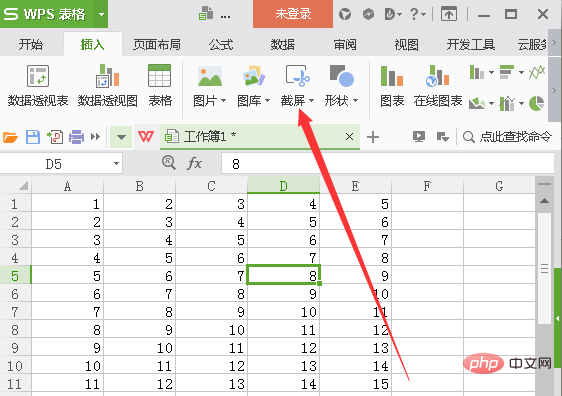Go to the 视图 tab
The image size is (562, 396).
coord(406,45)
